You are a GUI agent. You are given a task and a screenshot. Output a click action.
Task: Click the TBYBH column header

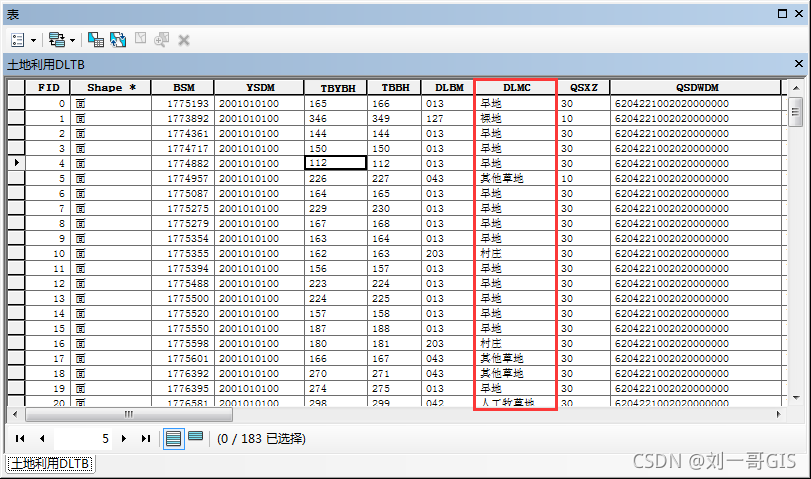coord(336,87)
